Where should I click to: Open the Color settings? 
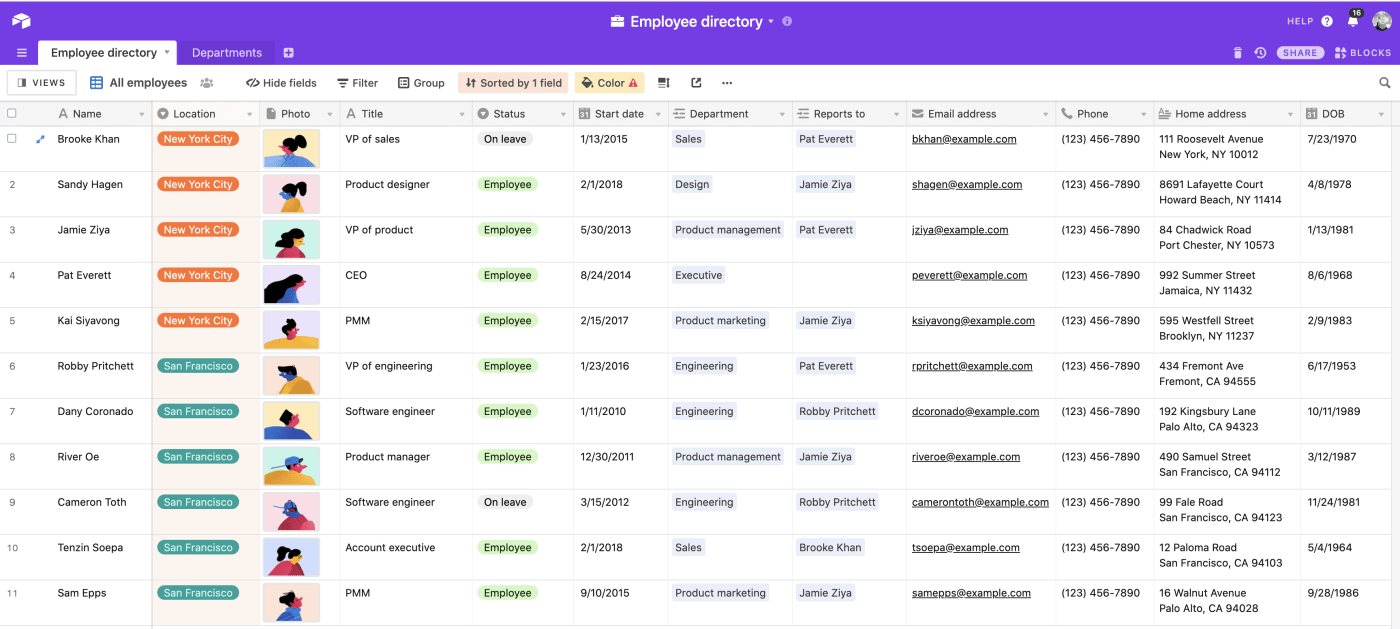click(x=609, y=83)
